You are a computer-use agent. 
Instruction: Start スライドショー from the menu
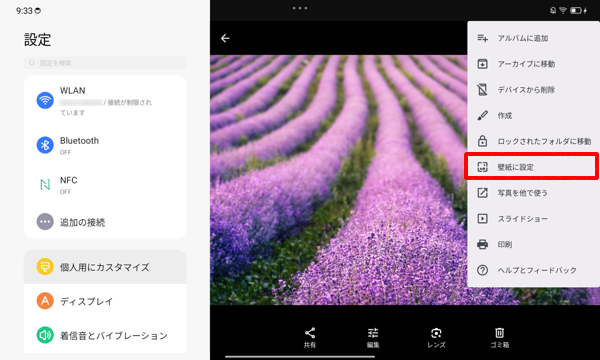(523, 218)
